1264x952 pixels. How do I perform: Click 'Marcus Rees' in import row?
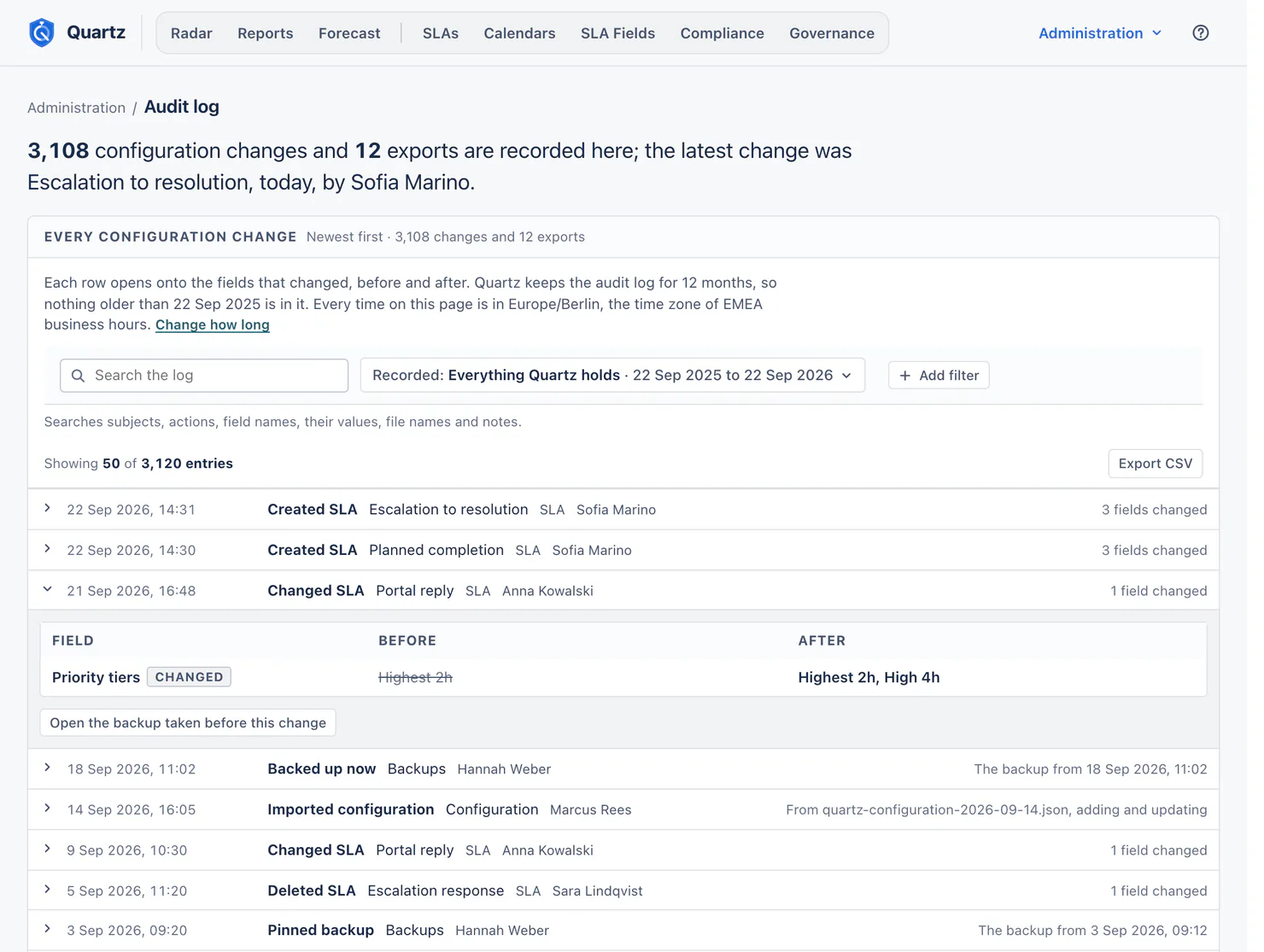pos(591,809)
